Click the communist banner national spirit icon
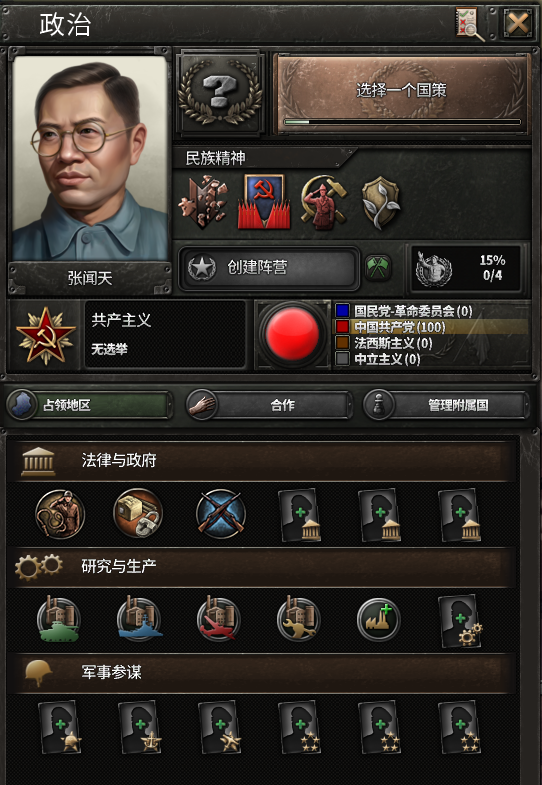This screenshot has height=785, width=542. (264, 202)
